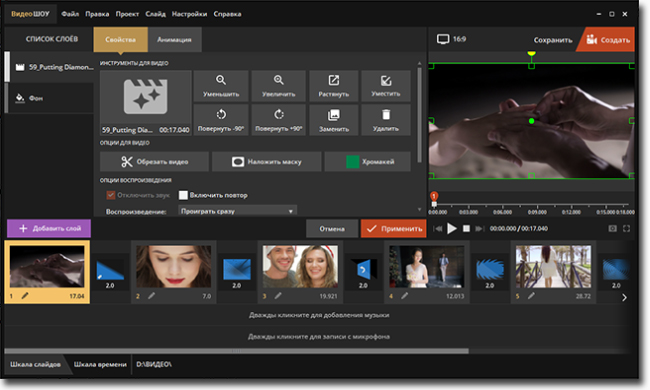Click the envelope transition after slide 2
This screenshot has height=390, width=650.
point(237,270)
